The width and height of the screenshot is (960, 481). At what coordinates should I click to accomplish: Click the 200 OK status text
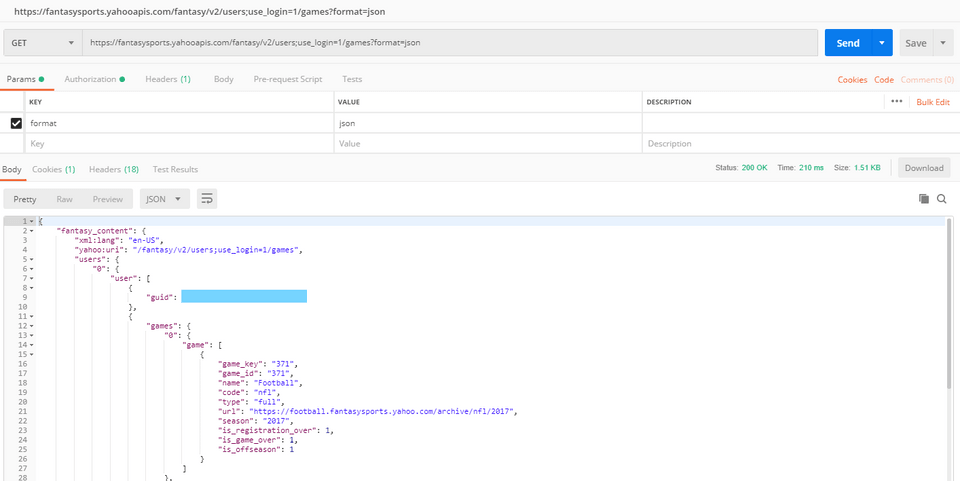(x=754, y=168)
